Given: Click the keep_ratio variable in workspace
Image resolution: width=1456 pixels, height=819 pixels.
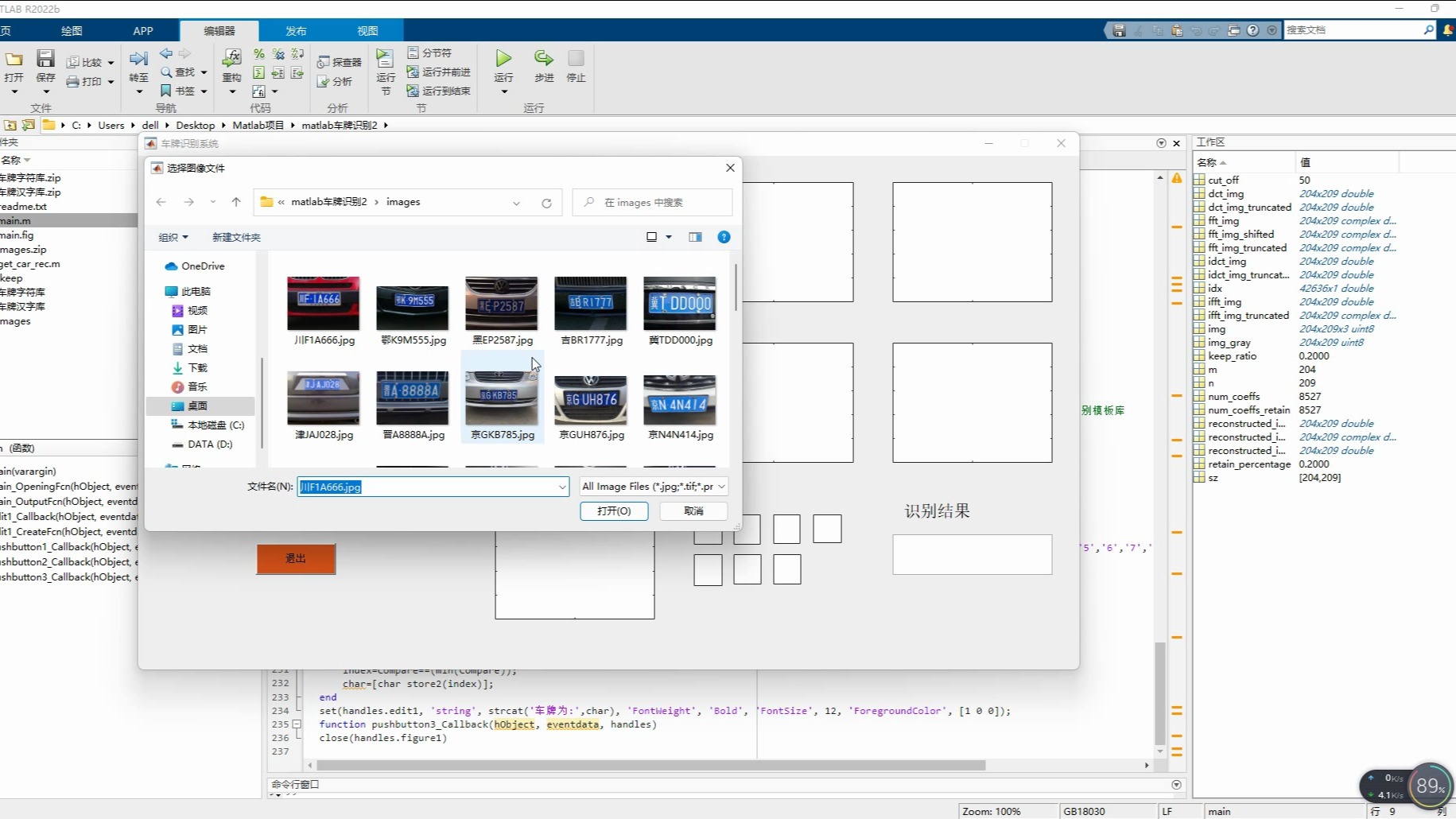Looking at the screenshot, I should coord(1232,356).
